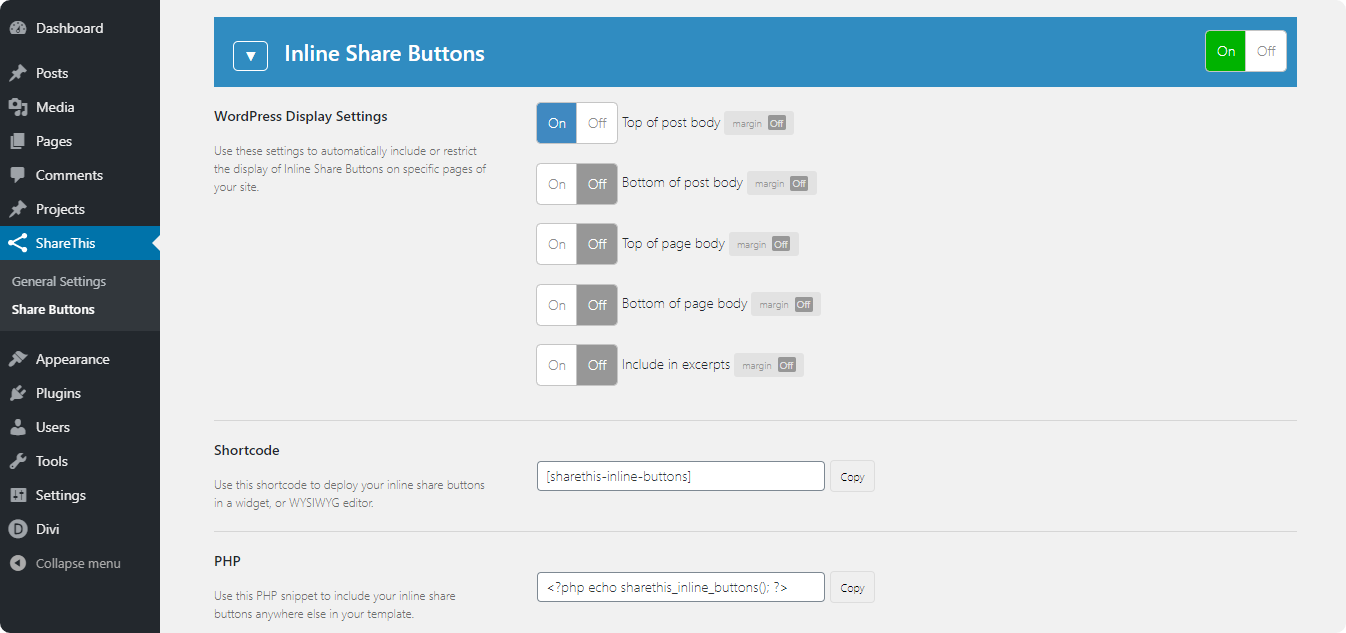This screenshot has width=1346, height=633.
Task: Open ShareThis General Settings submenu
Action: [x=59, y=282]
